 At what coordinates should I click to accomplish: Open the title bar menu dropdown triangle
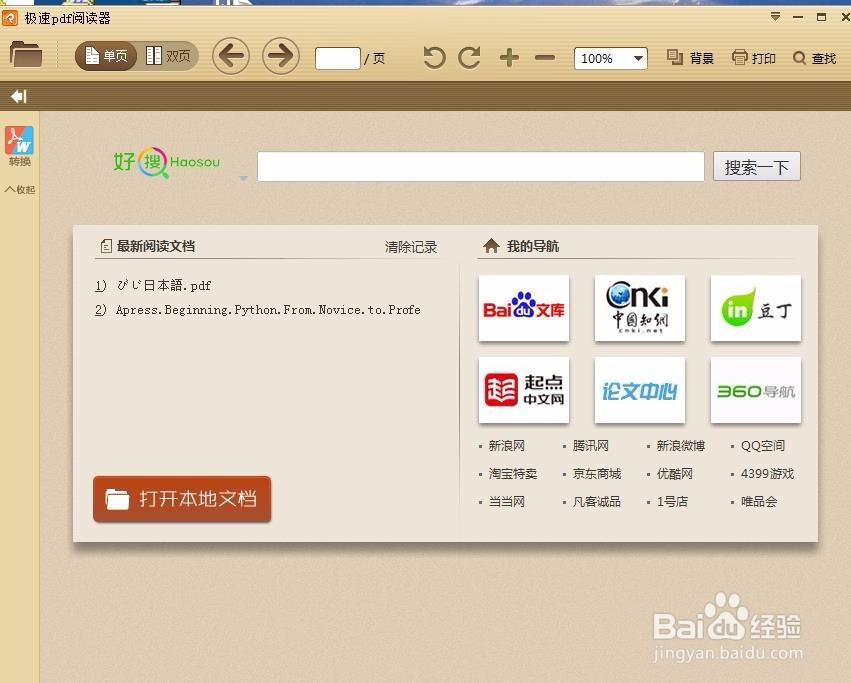tap(776, 17)
